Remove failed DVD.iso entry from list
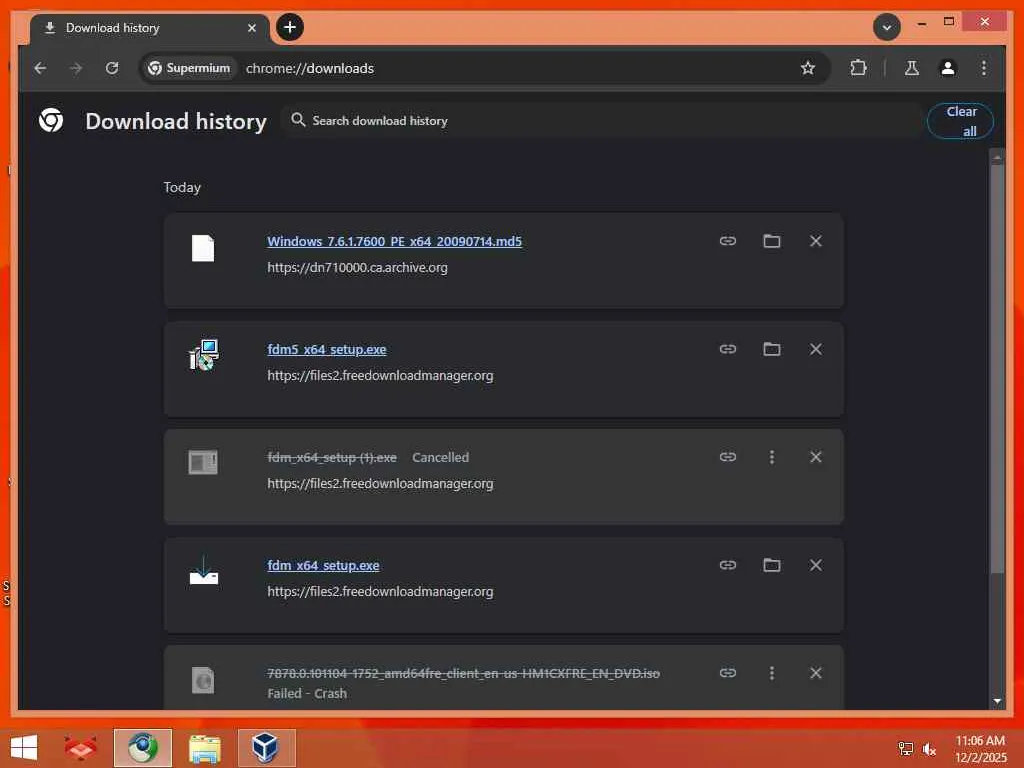1024x768 pixels. 816,673
